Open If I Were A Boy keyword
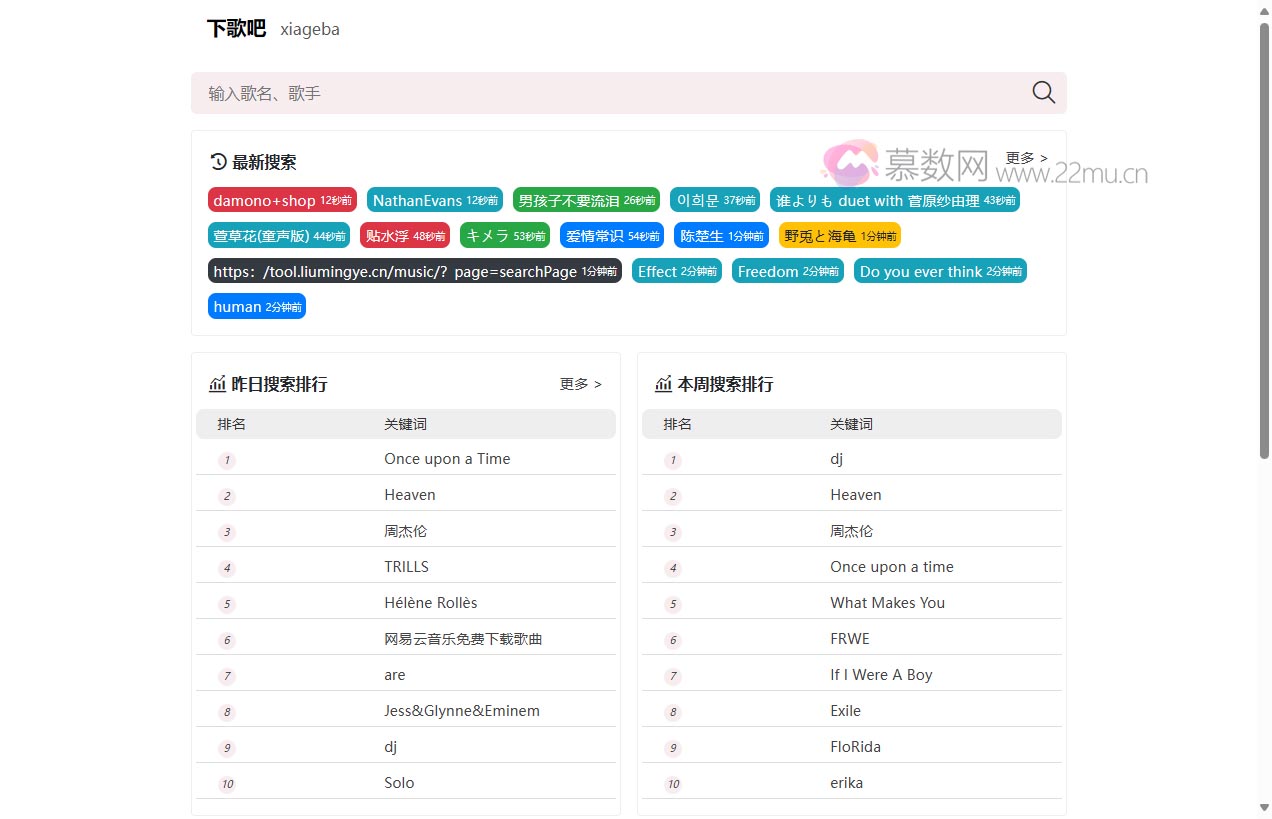Viewport: 1272px width, 819px height. [x=881, y=675]
